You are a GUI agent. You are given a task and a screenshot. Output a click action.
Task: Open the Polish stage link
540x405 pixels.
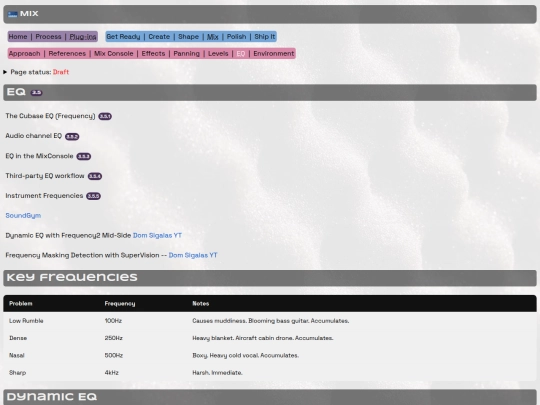coord(236,37)
